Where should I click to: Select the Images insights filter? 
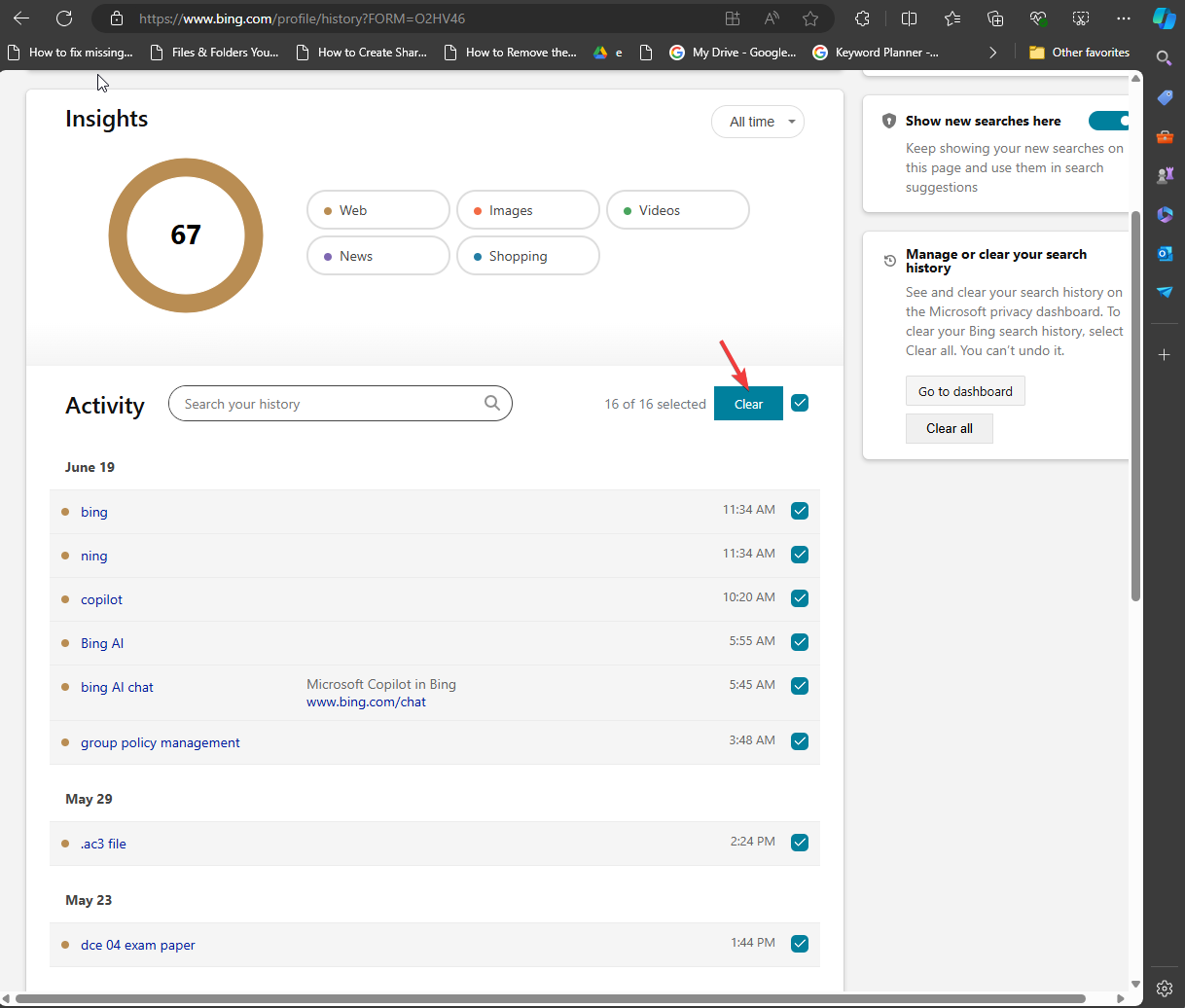[528, 210]
